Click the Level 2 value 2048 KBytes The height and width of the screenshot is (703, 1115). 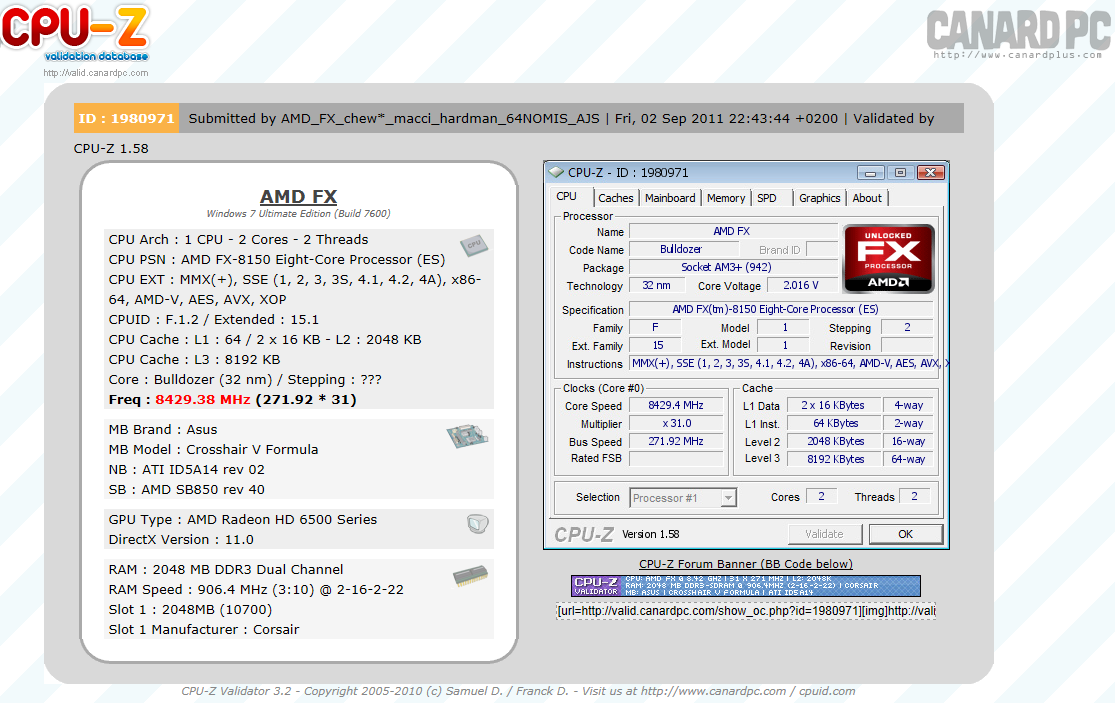point(833,441)
